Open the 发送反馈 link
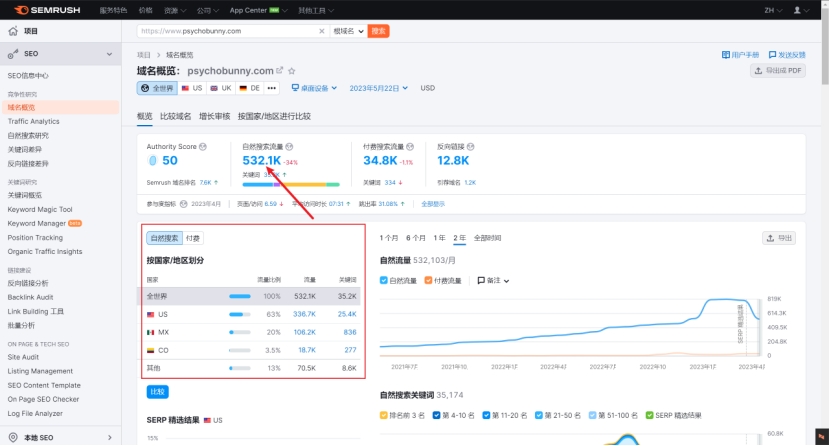Screen dimensions: 830x446 click(x=787, y=54)
